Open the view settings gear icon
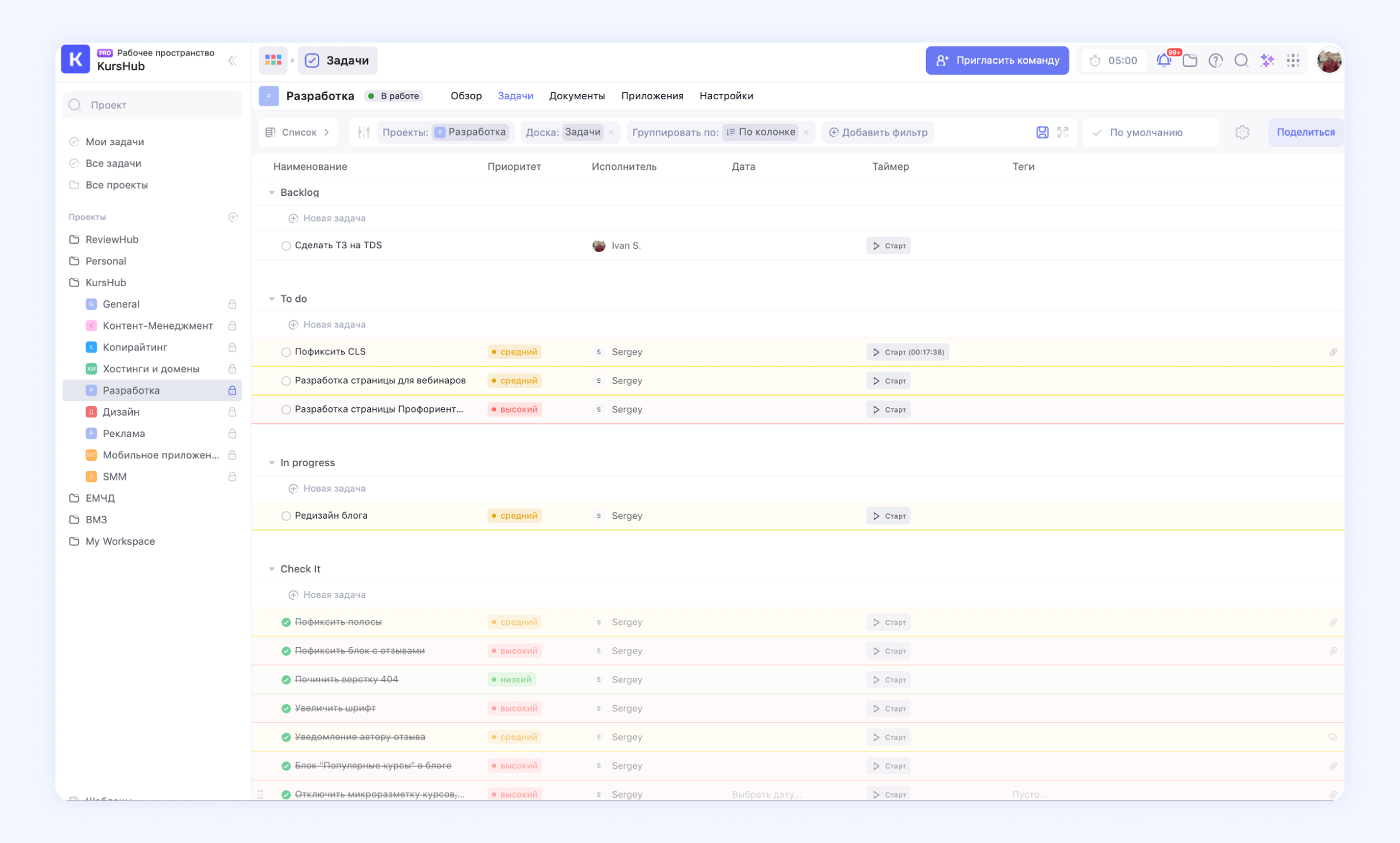 (x=1242, y=132)
